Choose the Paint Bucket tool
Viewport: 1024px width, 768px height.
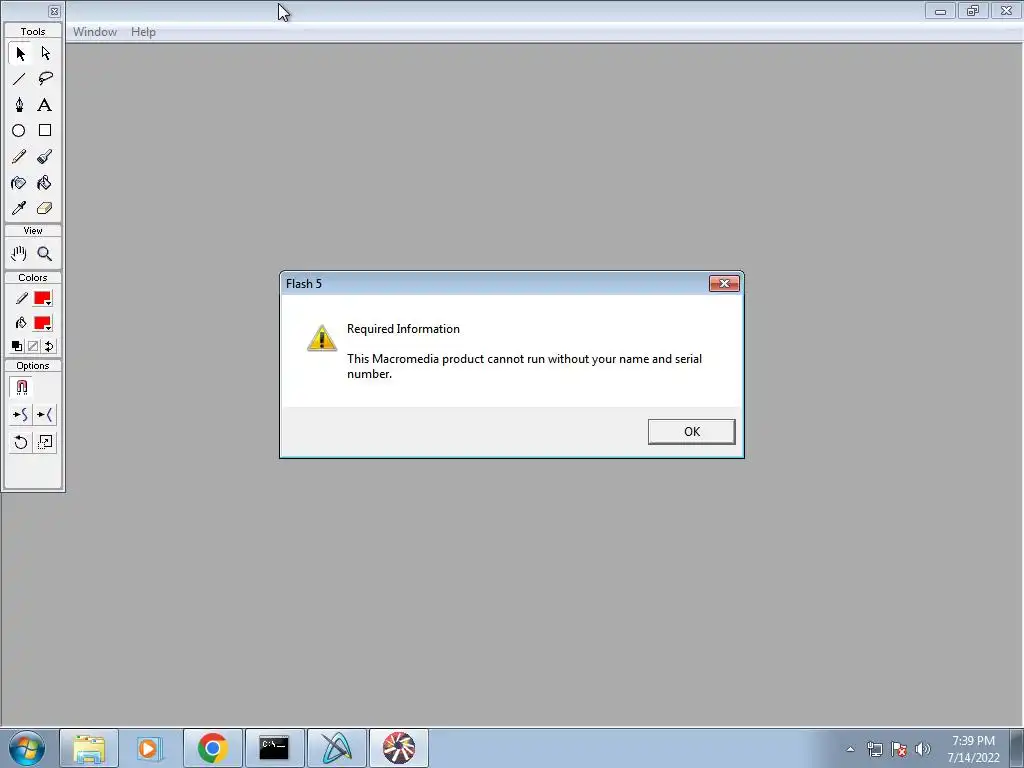point(44,183)
